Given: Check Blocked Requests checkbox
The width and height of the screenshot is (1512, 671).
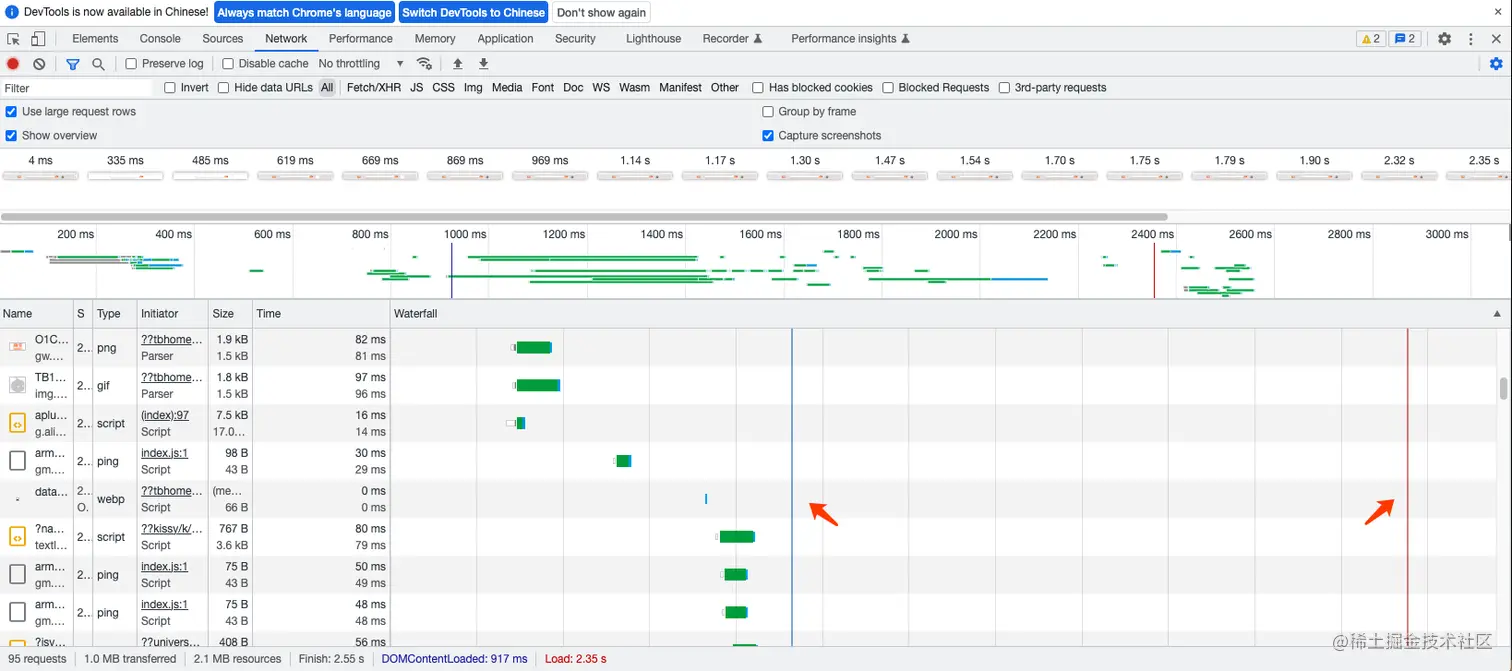Looking at the screenshot, I should point(888,88).
